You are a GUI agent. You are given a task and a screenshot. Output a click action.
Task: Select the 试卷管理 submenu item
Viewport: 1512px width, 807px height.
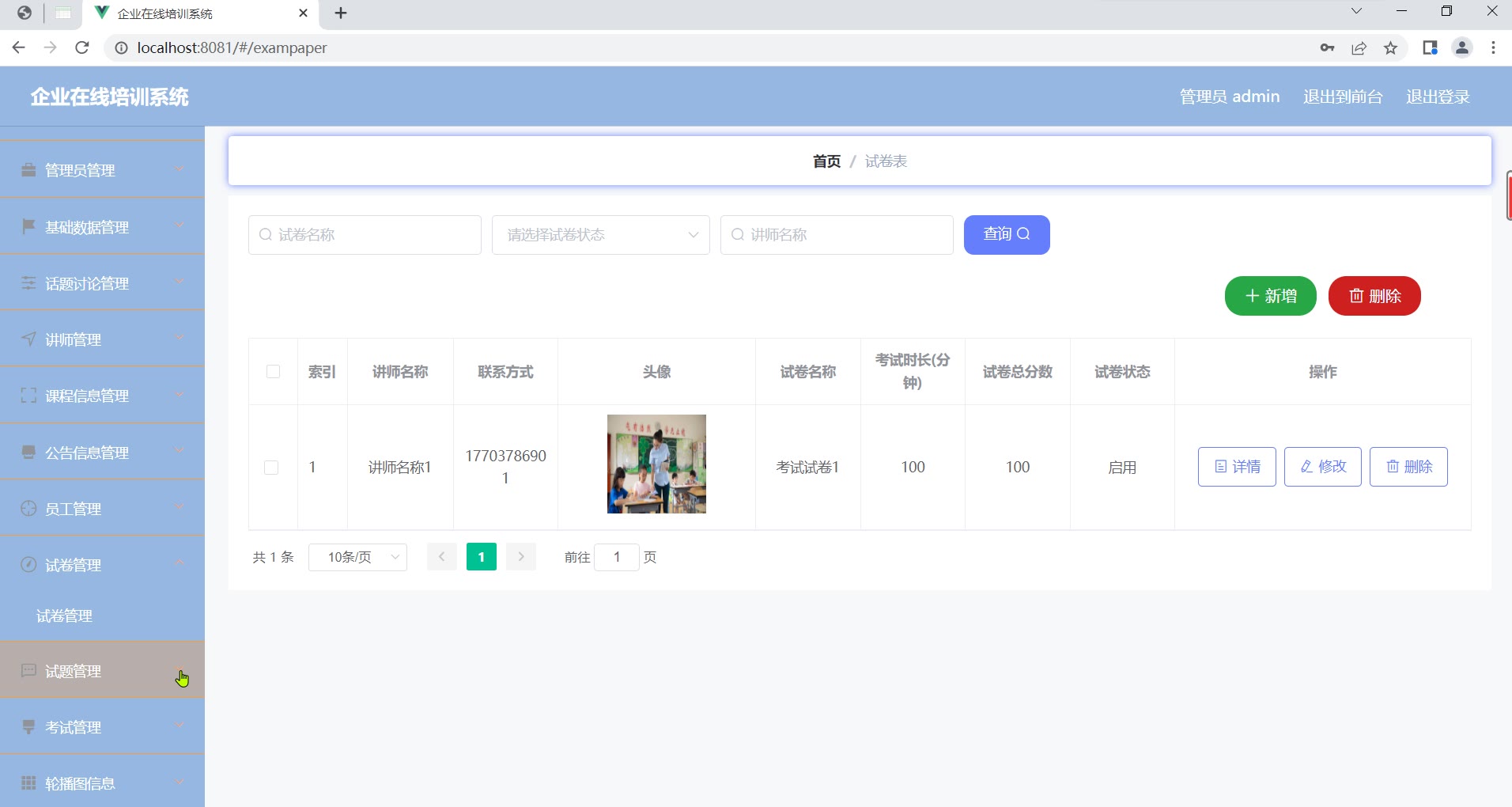point(65,616)
